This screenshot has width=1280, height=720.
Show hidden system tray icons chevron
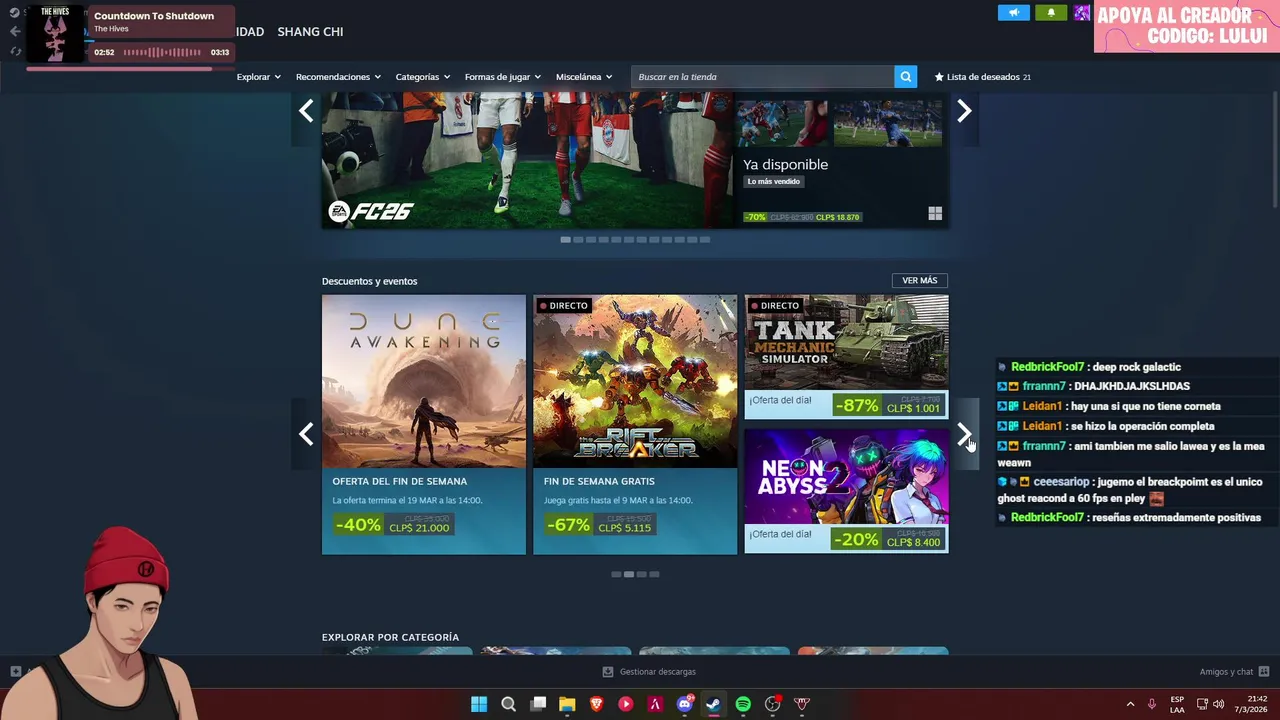tap(1130, 704)
